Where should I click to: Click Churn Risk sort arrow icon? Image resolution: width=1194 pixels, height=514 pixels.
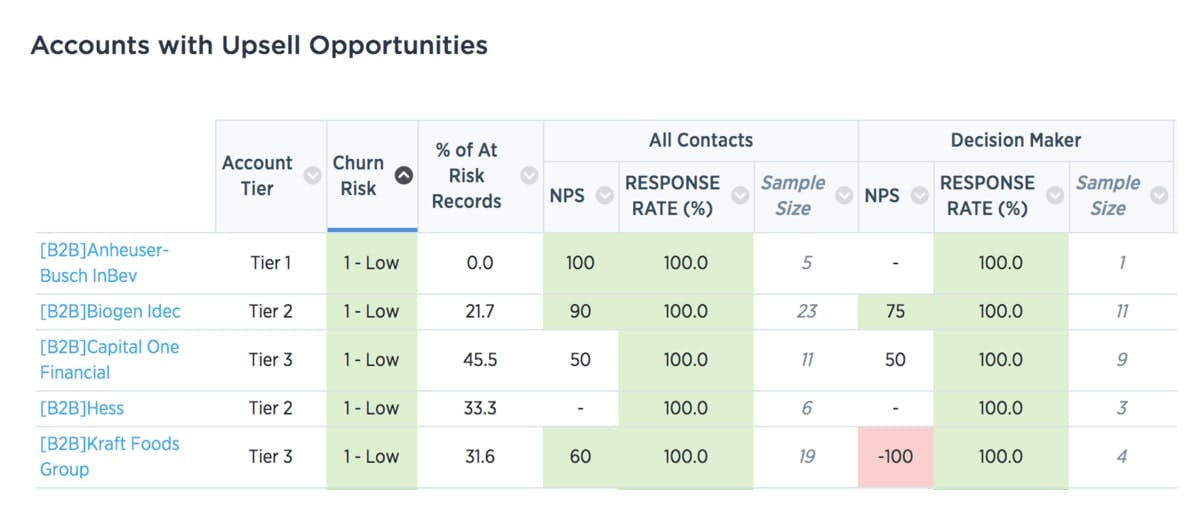403,175
